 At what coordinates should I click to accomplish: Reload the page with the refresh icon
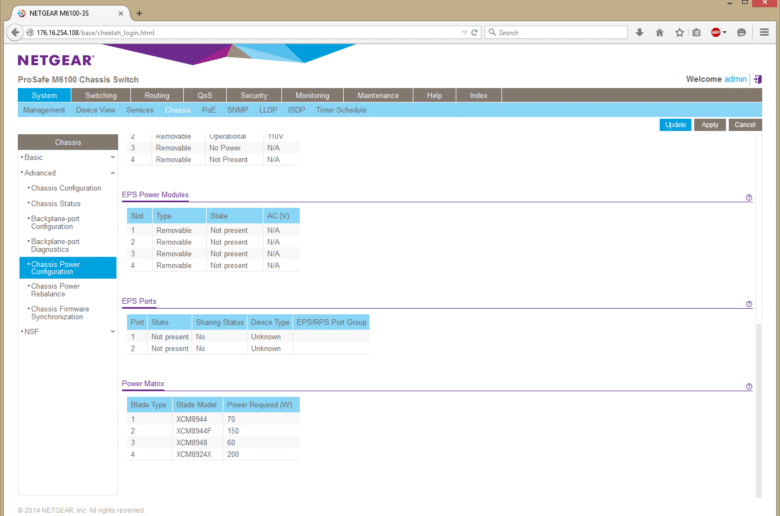[x=475, y=32]
